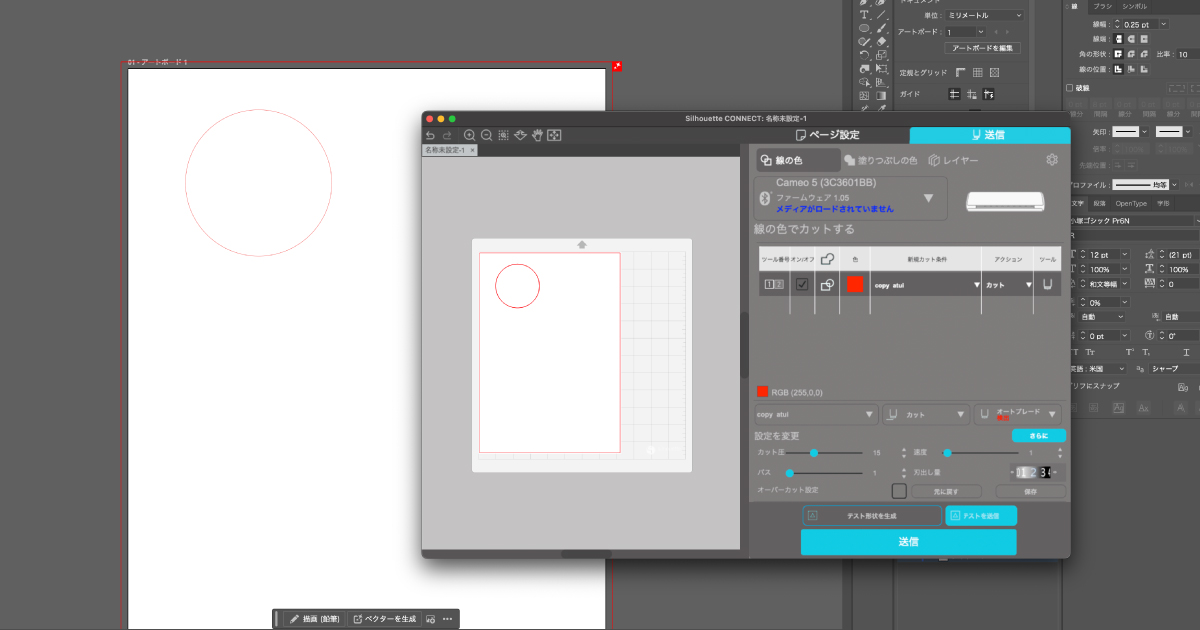1200x630 pixels.
Task: Click the undo arrow in Silhouette toolbar
Action: coord(430,135)
